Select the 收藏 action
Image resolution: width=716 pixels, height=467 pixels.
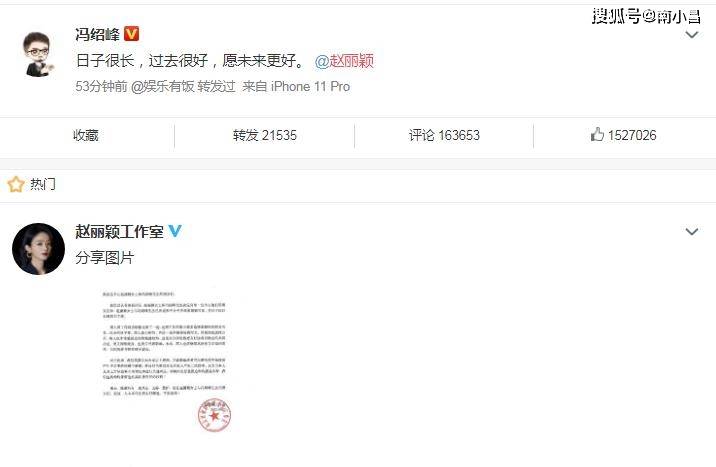coord(86,135)
